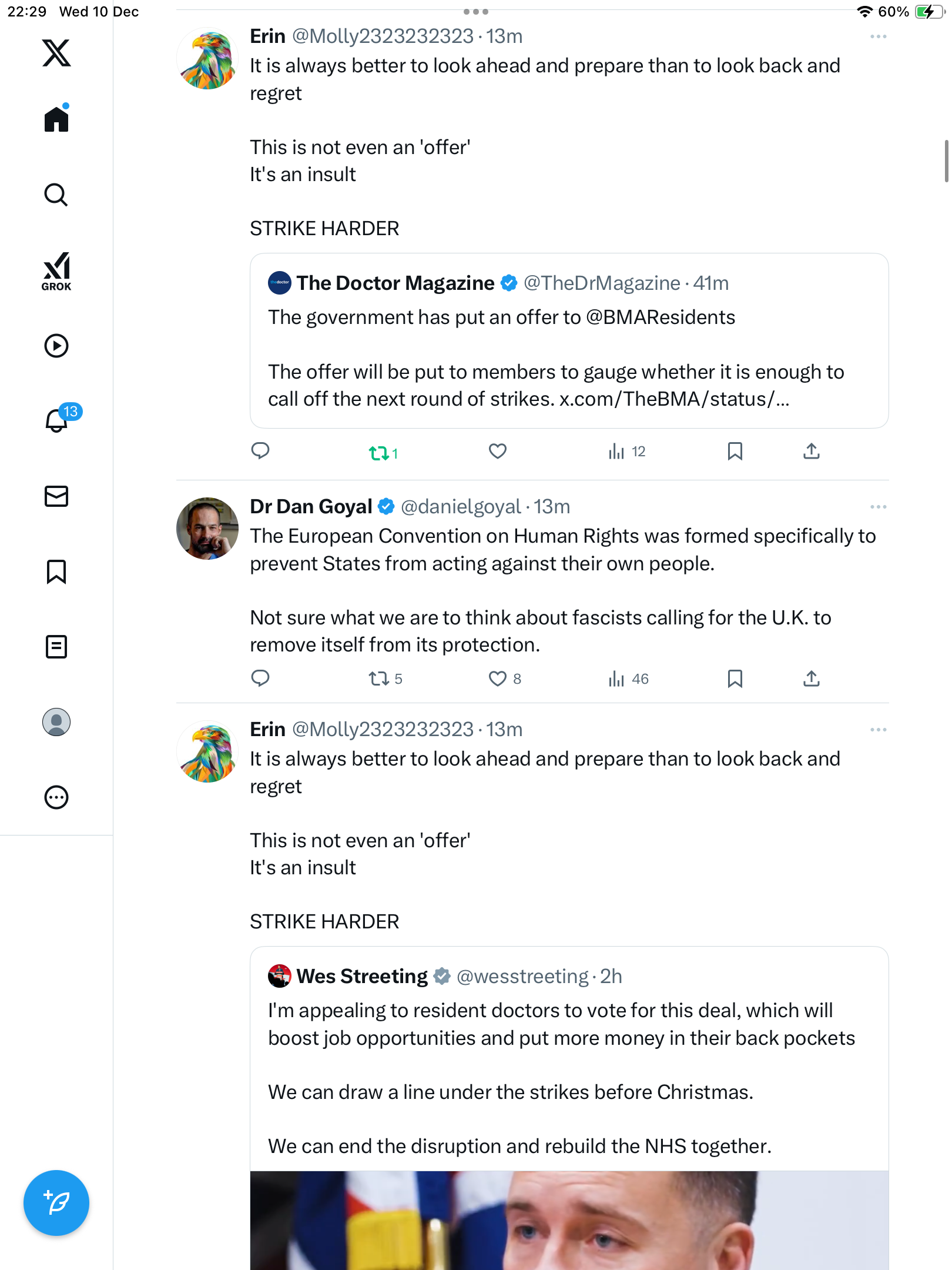
Task: Open the video tab in sidebar
Action: [56, 346]
